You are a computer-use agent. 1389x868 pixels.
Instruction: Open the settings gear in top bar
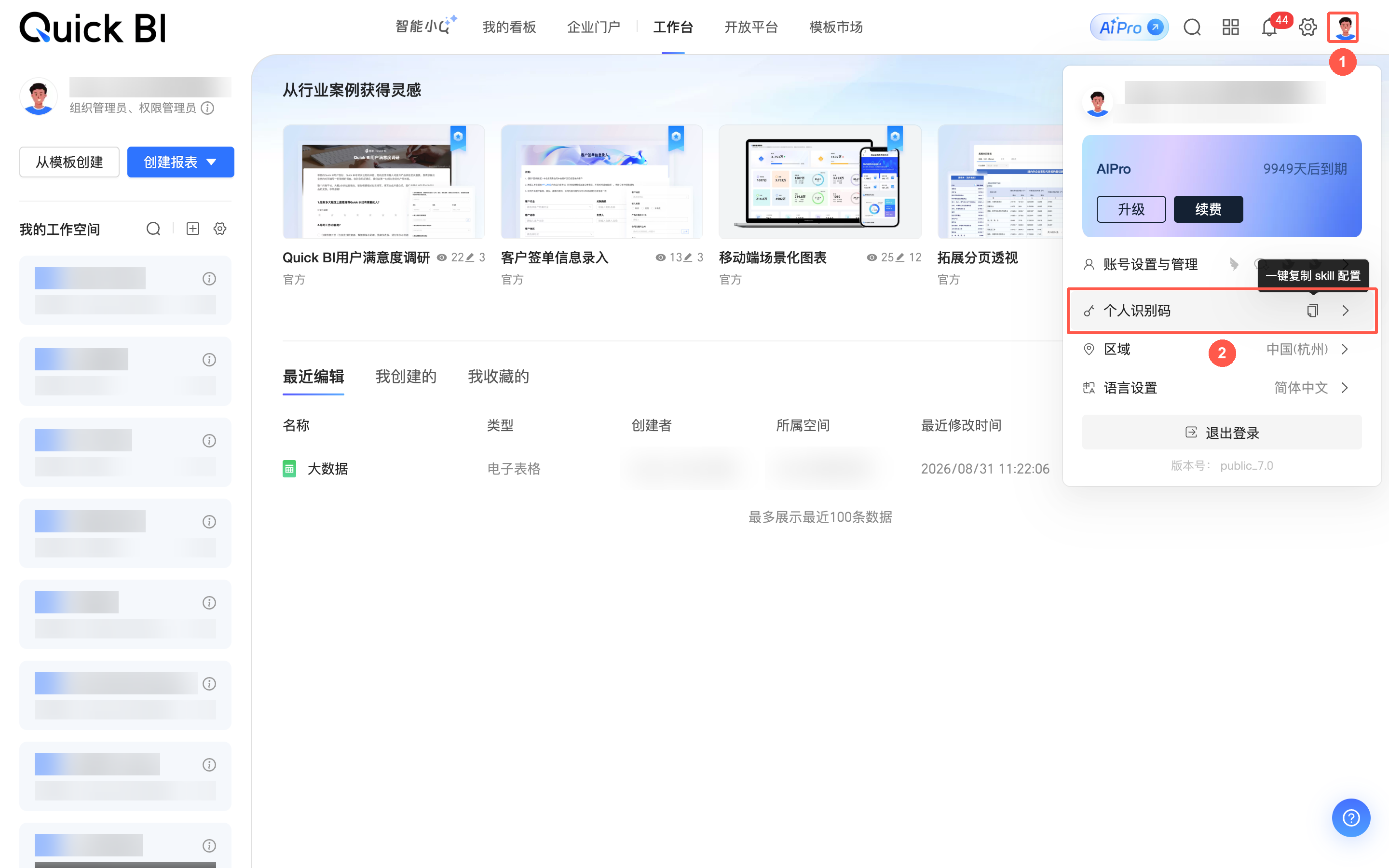tap(1308, 27)
